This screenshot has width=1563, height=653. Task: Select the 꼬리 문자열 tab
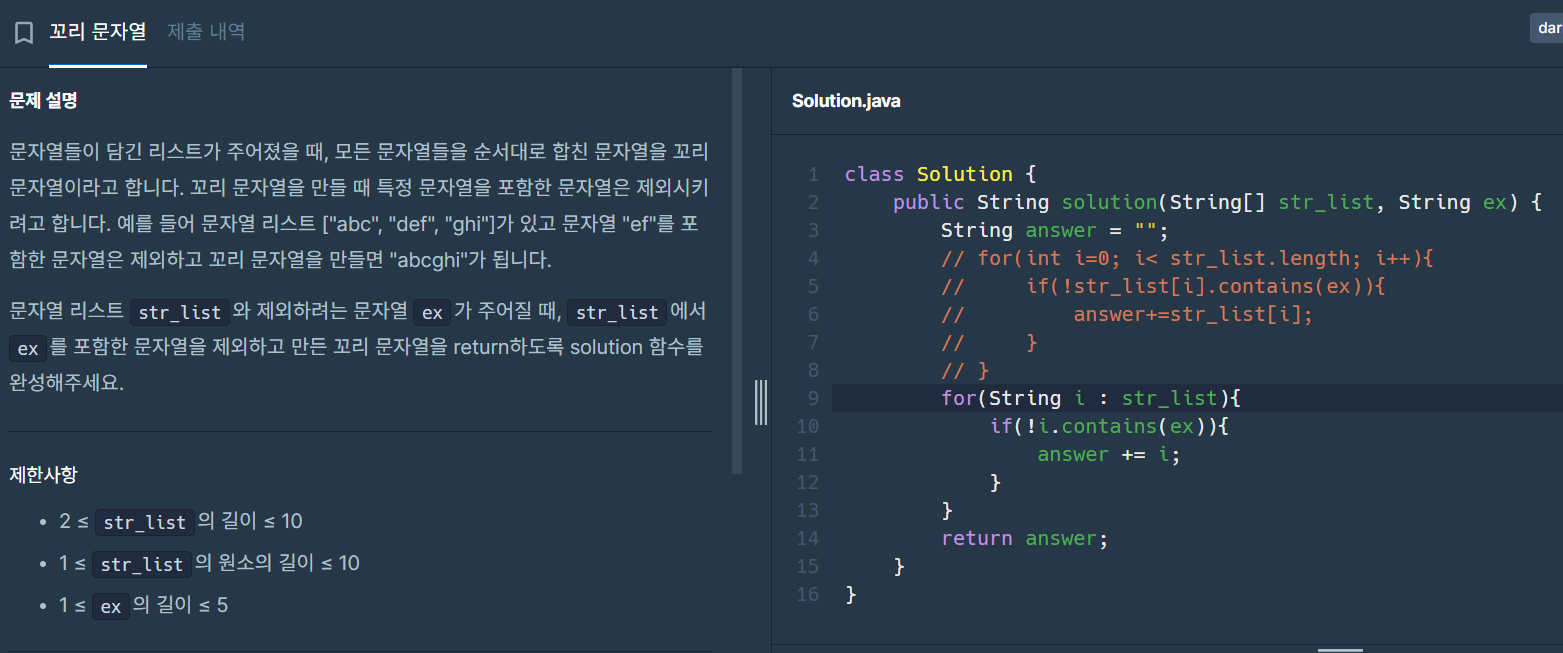[98, 32]
